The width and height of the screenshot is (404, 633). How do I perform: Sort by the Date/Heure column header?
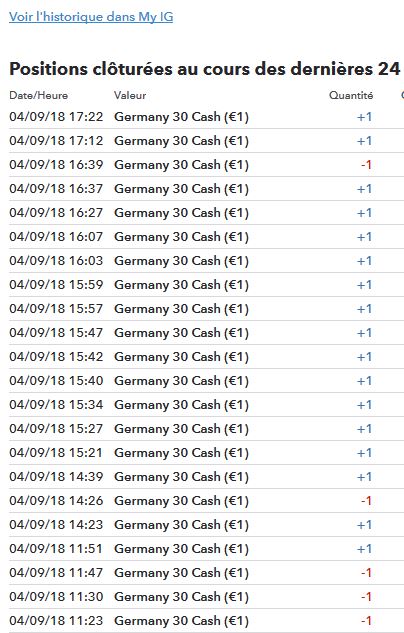39,96
